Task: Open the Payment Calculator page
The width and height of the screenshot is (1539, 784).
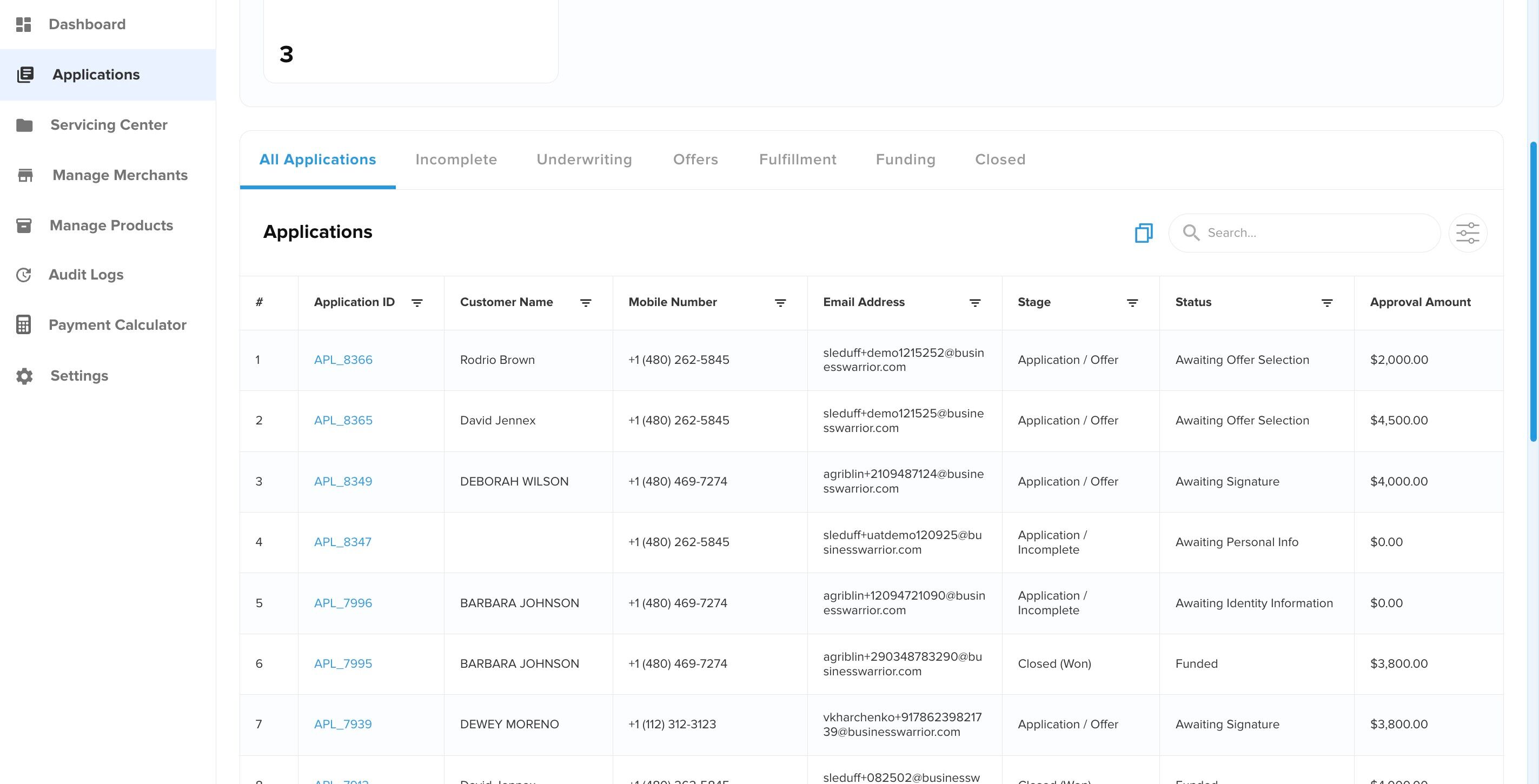Action: [108, 325]
